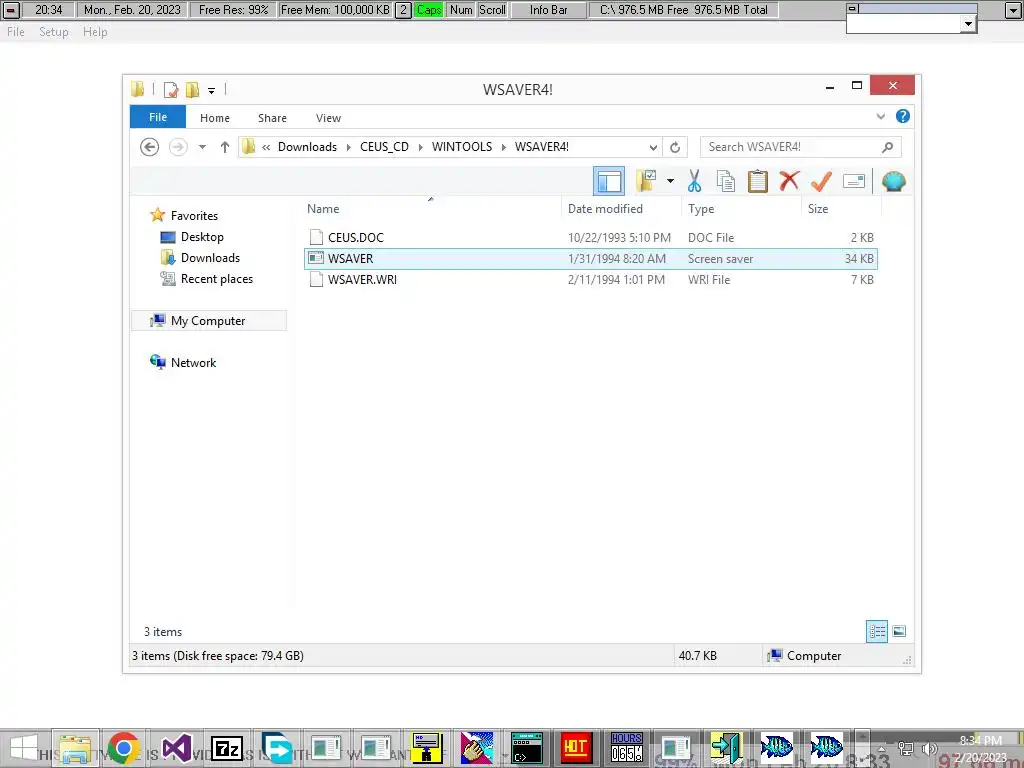Select the WSAVER screen saver file
This screenshot has width=1024, height=768.
point(590,259)
